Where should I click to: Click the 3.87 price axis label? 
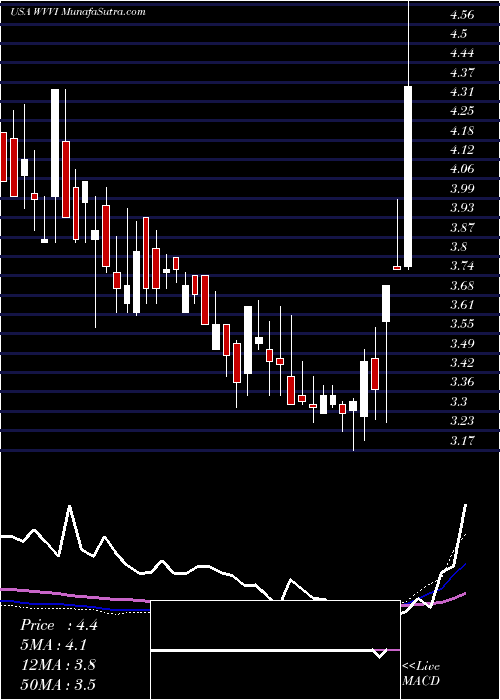(462, 228)
